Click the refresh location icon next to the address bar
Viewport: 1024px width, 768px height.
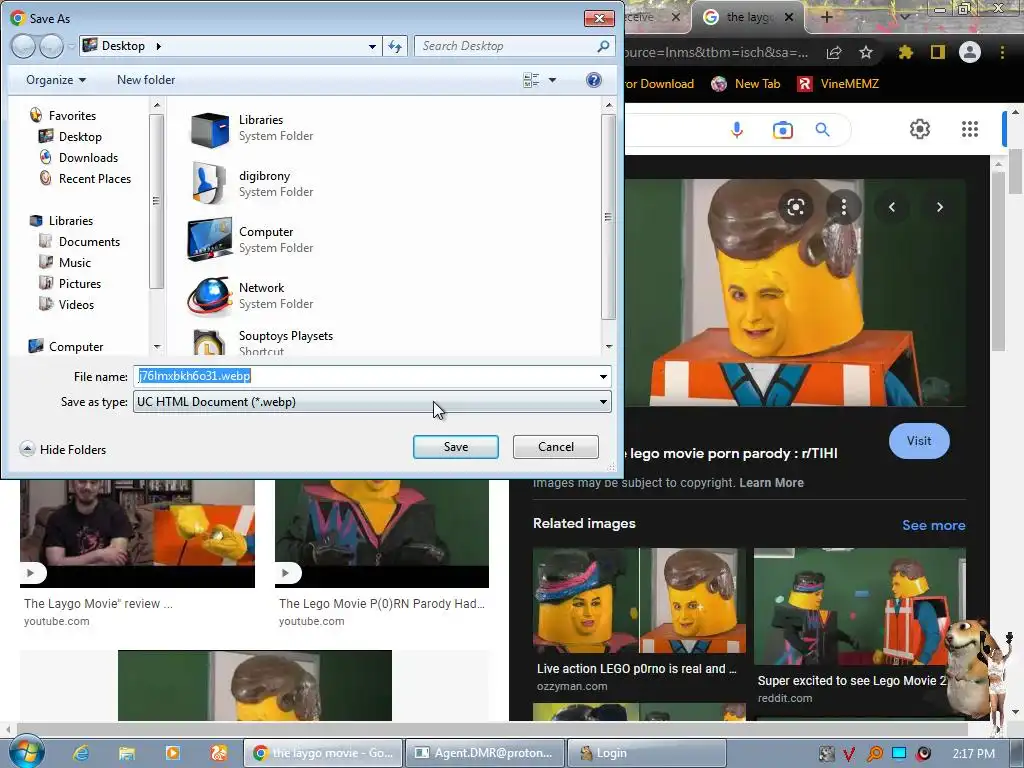point(395,46)
